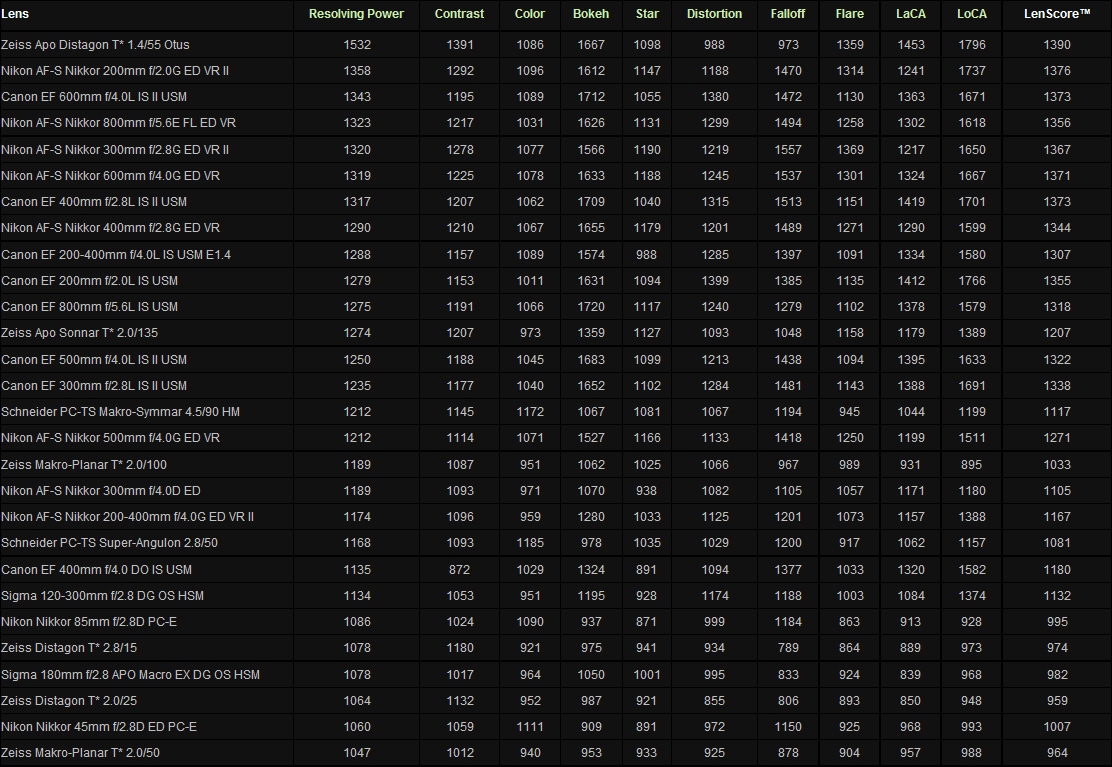1112x767 pixels.
Task: Click Bokeh value 1280 for Nikkor 200-400mm
Action: coord(591,517)
